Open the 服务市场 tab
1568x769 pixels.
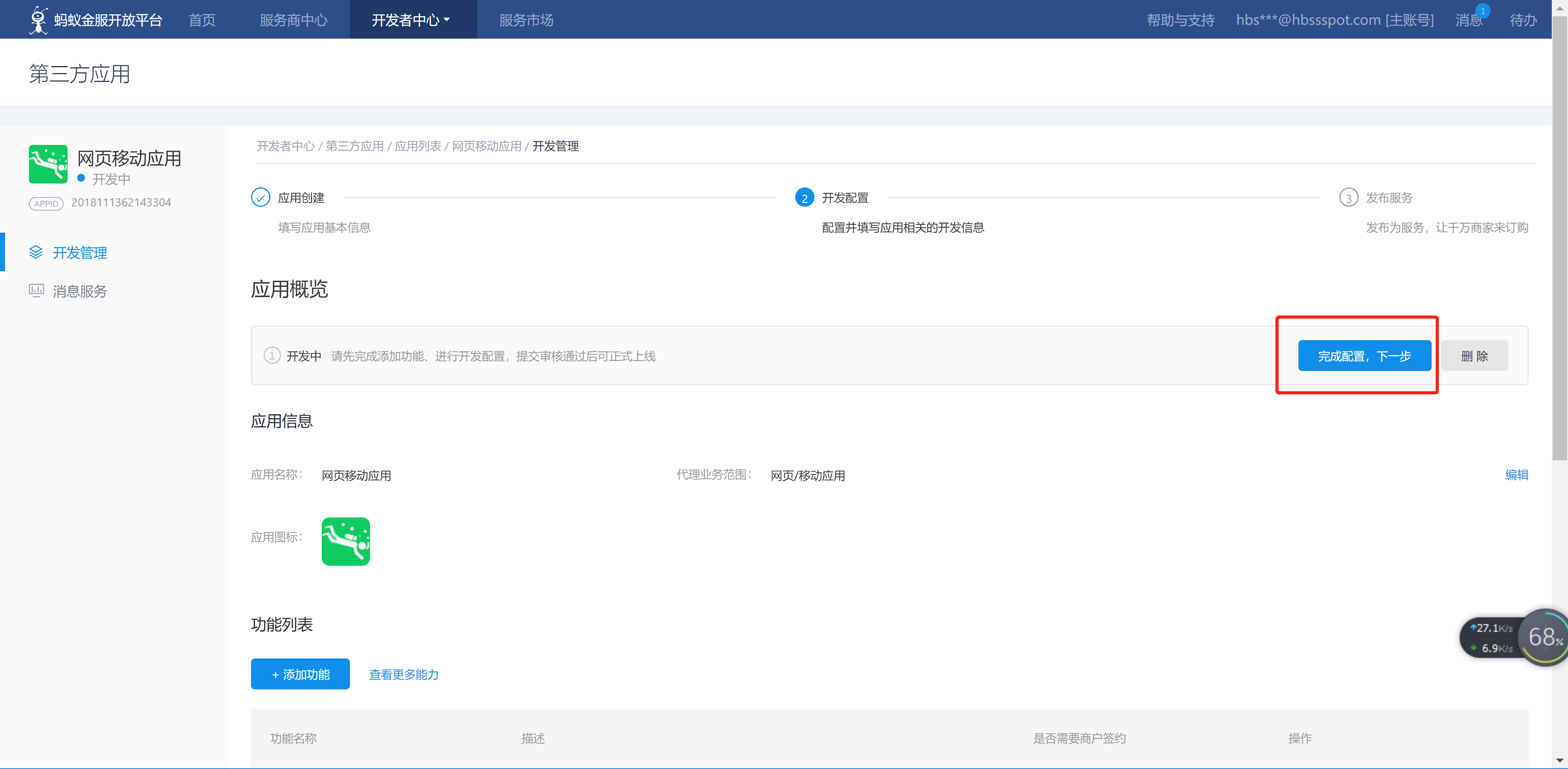[526, 20]
